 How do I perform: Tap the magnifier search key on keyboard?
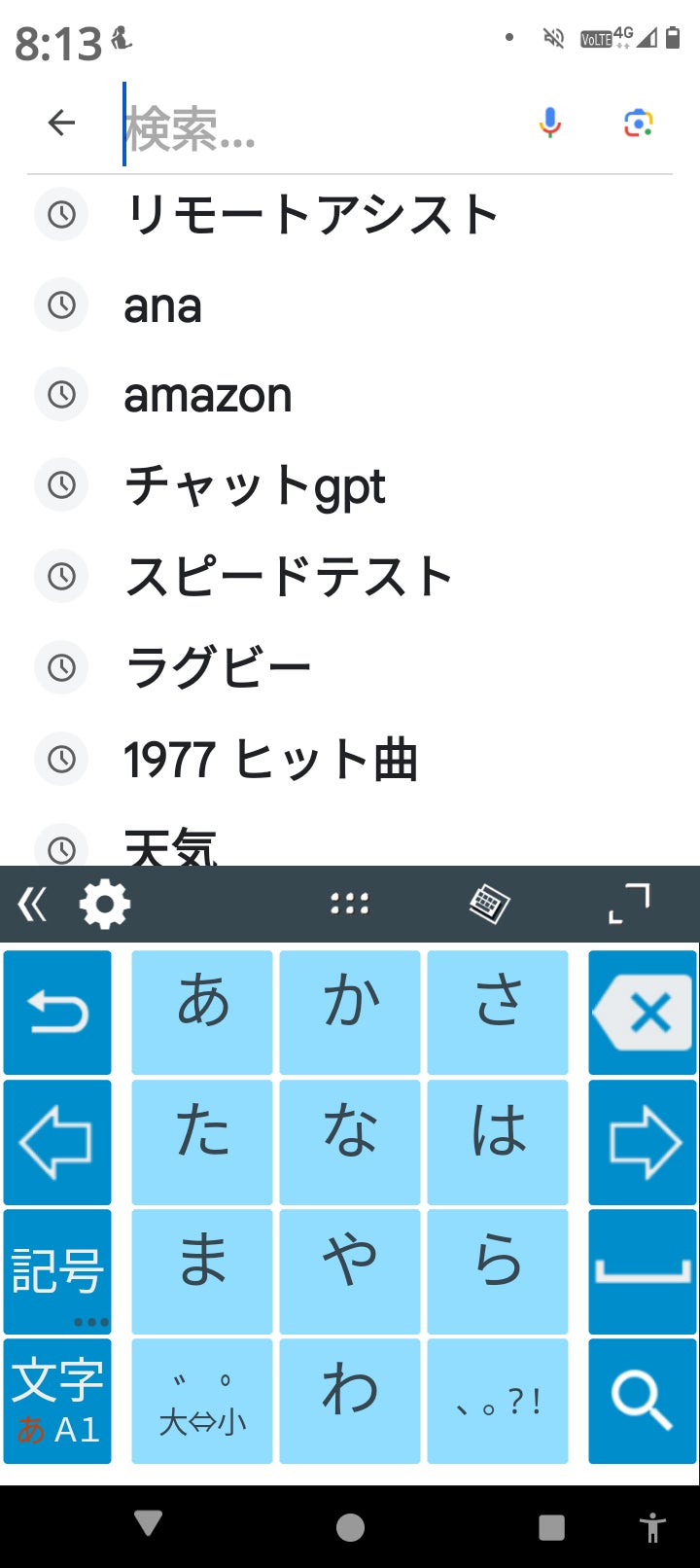643,1401
